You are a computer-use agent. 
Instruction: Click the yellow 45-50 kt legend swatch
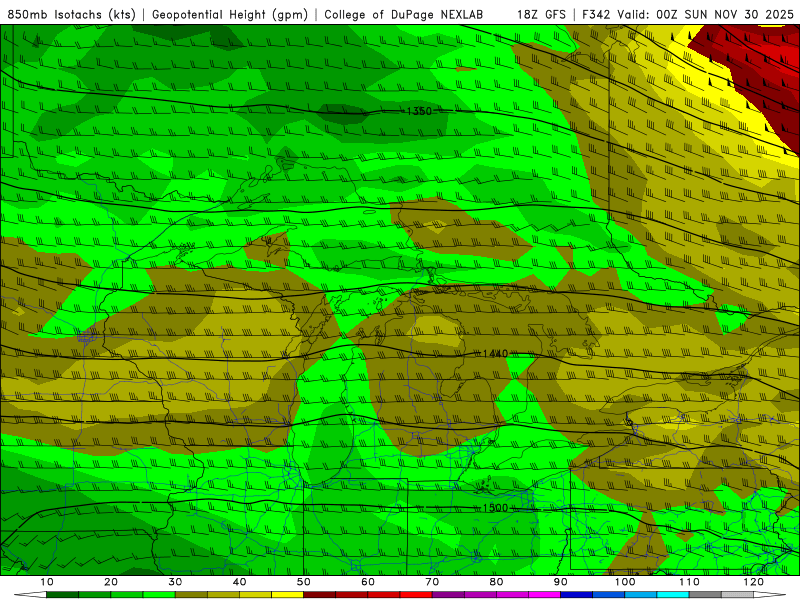[287, 595]
